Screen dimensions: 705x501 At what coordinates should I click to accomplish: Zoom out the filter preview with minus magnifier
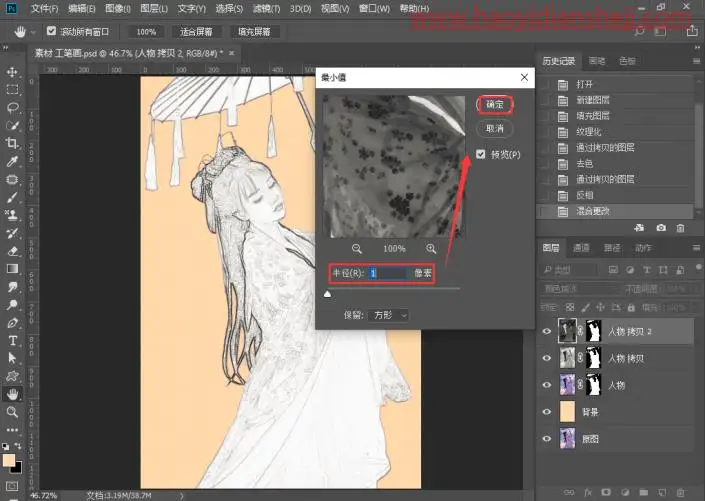pos(357,249)
